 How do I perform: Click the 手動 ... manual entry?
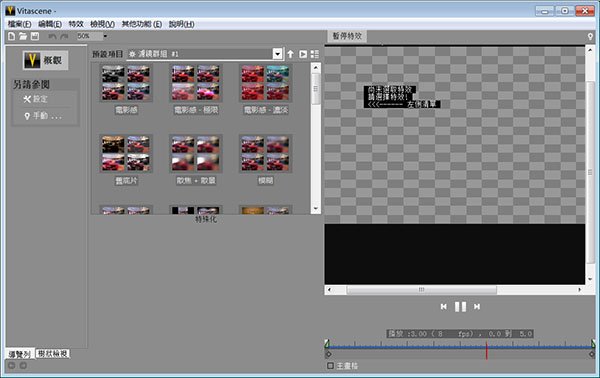point(42,116)
